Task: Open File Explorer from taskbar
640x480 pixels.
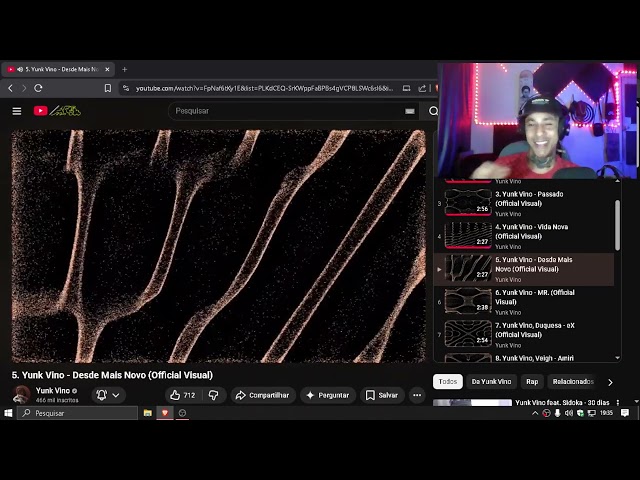Action: (x=148, y=413)
